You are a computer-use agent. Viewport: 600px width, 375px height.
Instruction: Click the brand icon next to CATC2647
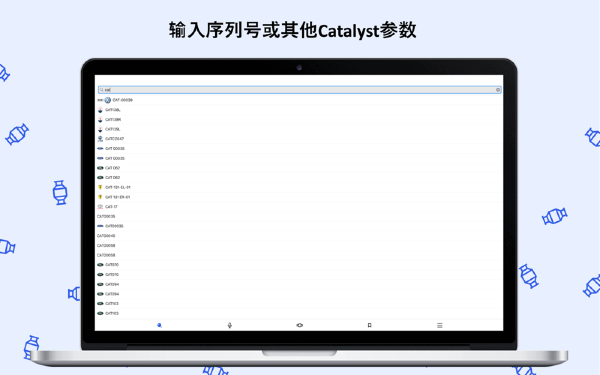100,139
